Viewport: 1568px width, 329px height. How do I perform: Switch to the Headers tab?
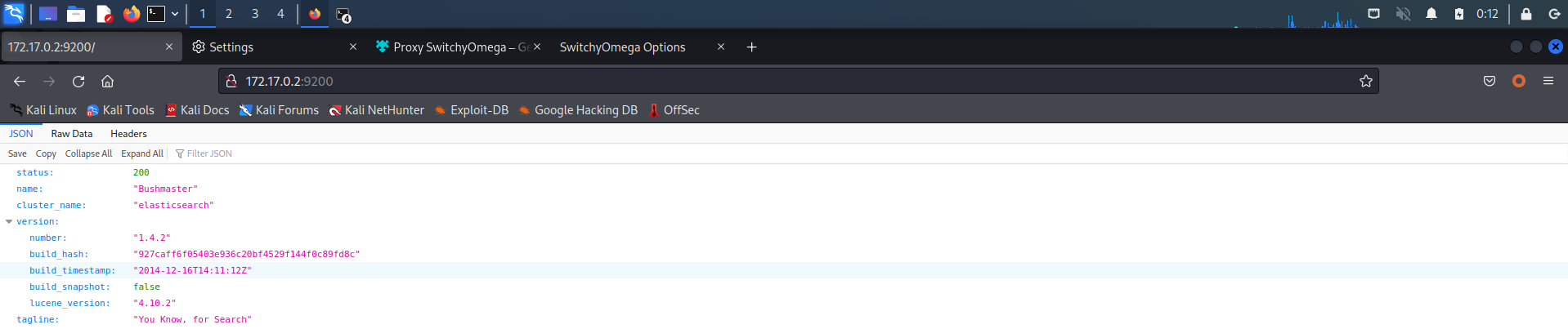pos(128,134)
